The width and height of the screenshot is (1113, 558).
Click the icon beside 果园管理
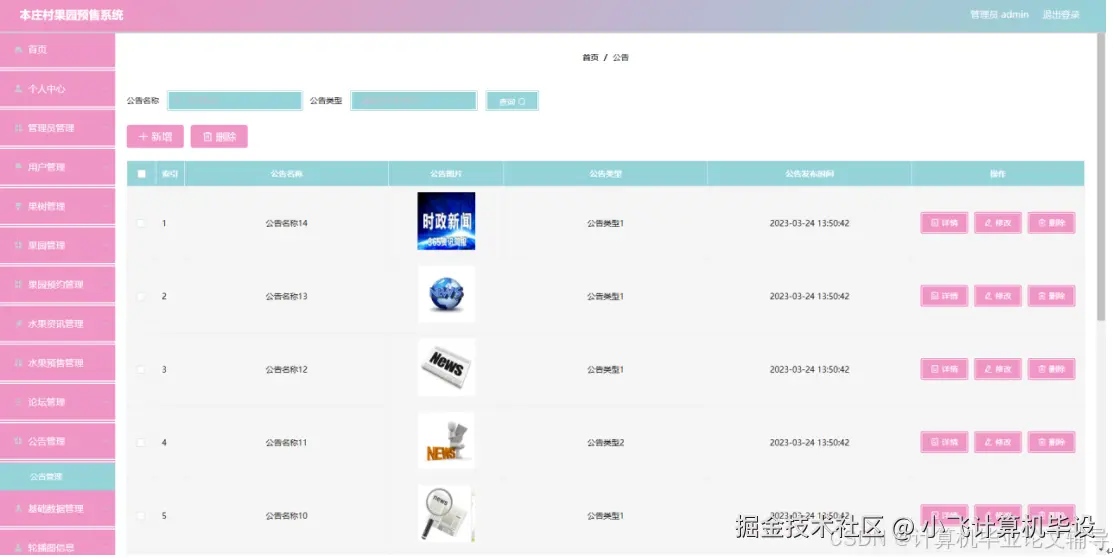(18, 245)
